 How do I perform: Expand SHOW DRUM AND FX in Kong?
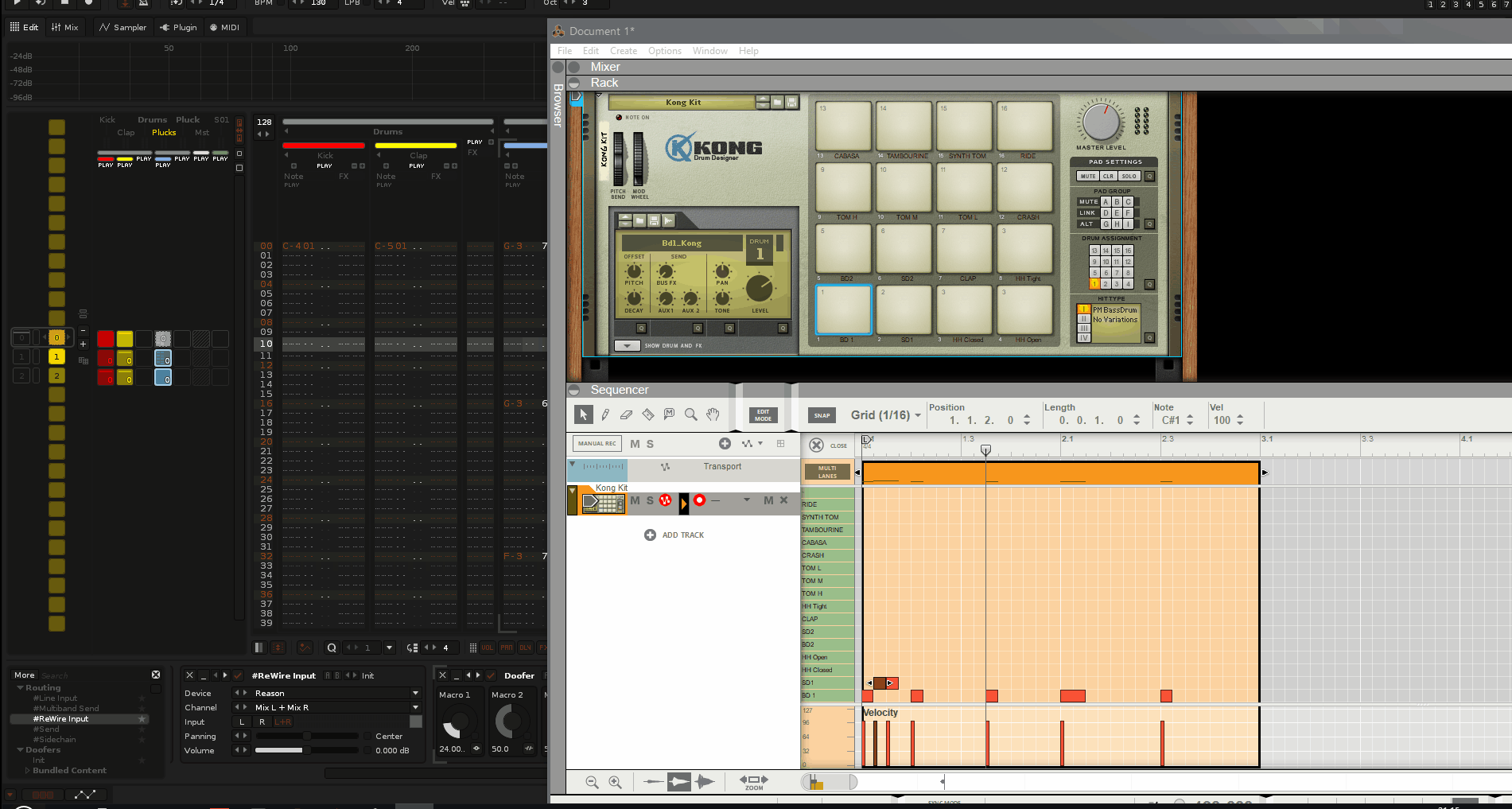pos(627,346)
